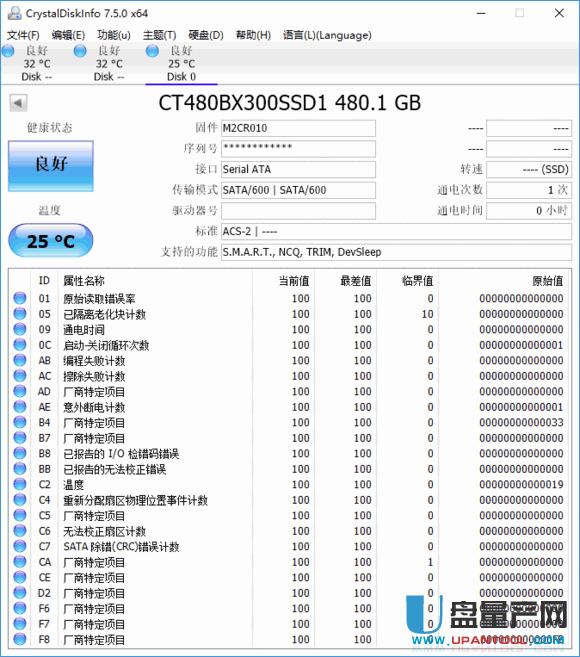The image size is (580, 657).
Task: Click status icon for attribute AC
Action: (20, 375)
